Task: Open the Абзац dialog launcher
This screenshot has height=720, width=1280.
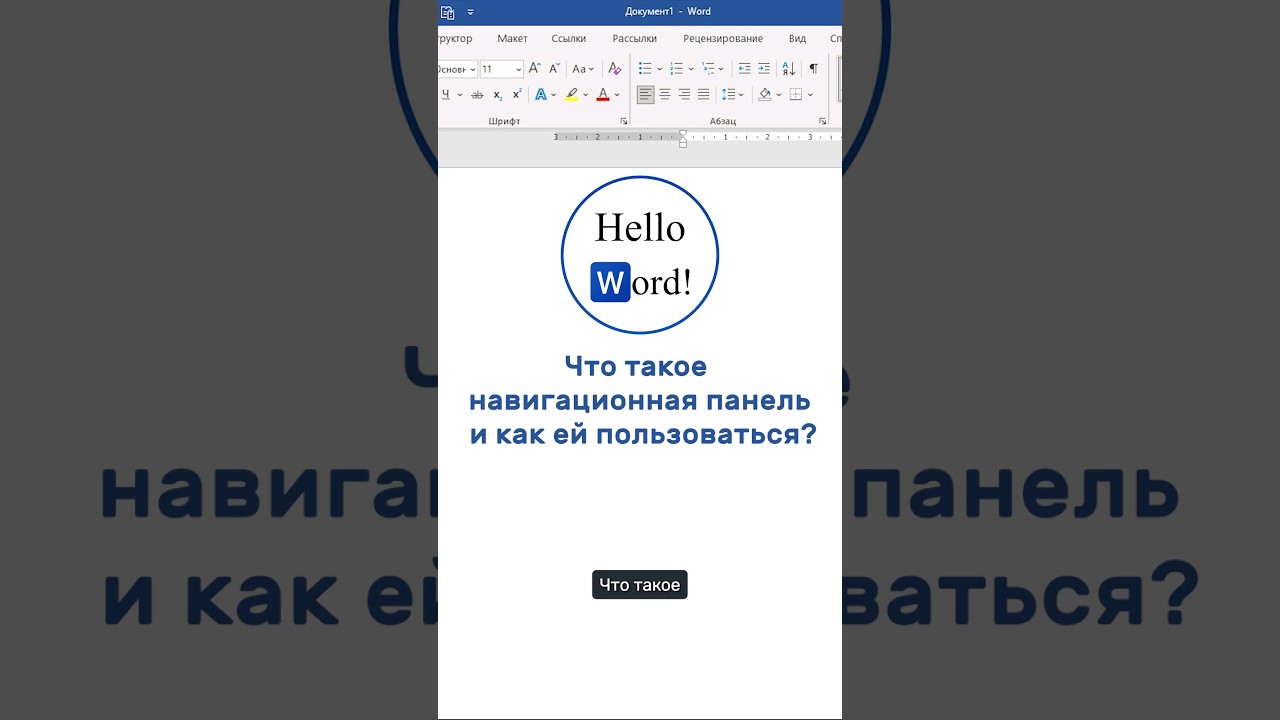Action: click(822, 121)
